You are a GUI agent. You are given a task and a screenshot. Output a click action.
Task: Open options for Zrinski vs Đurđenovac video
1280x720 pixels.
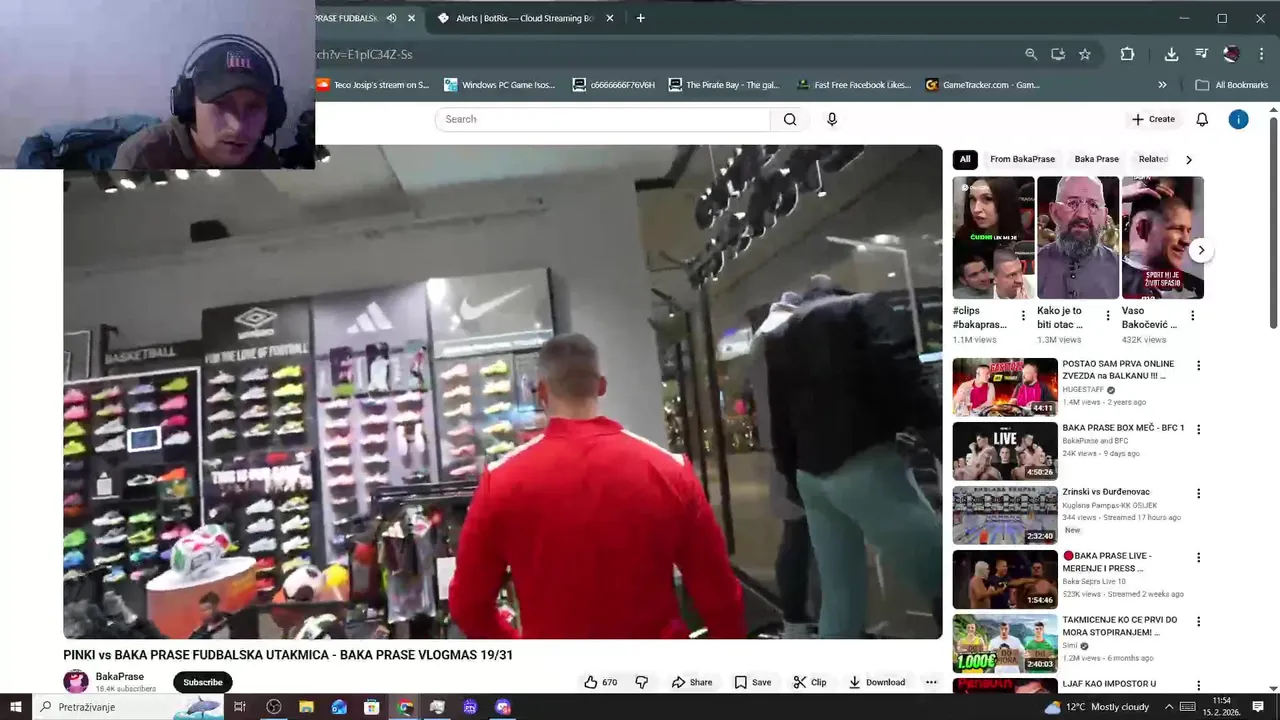(x=1198, y=493)
